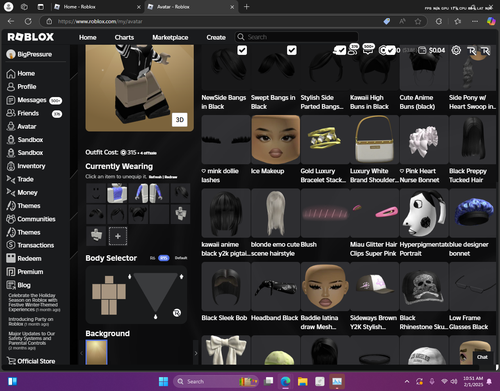Image resolution: width=500 pixels, height=391 pixels.
Task: Click the Roblox logo
Action: tap(31, 37)
